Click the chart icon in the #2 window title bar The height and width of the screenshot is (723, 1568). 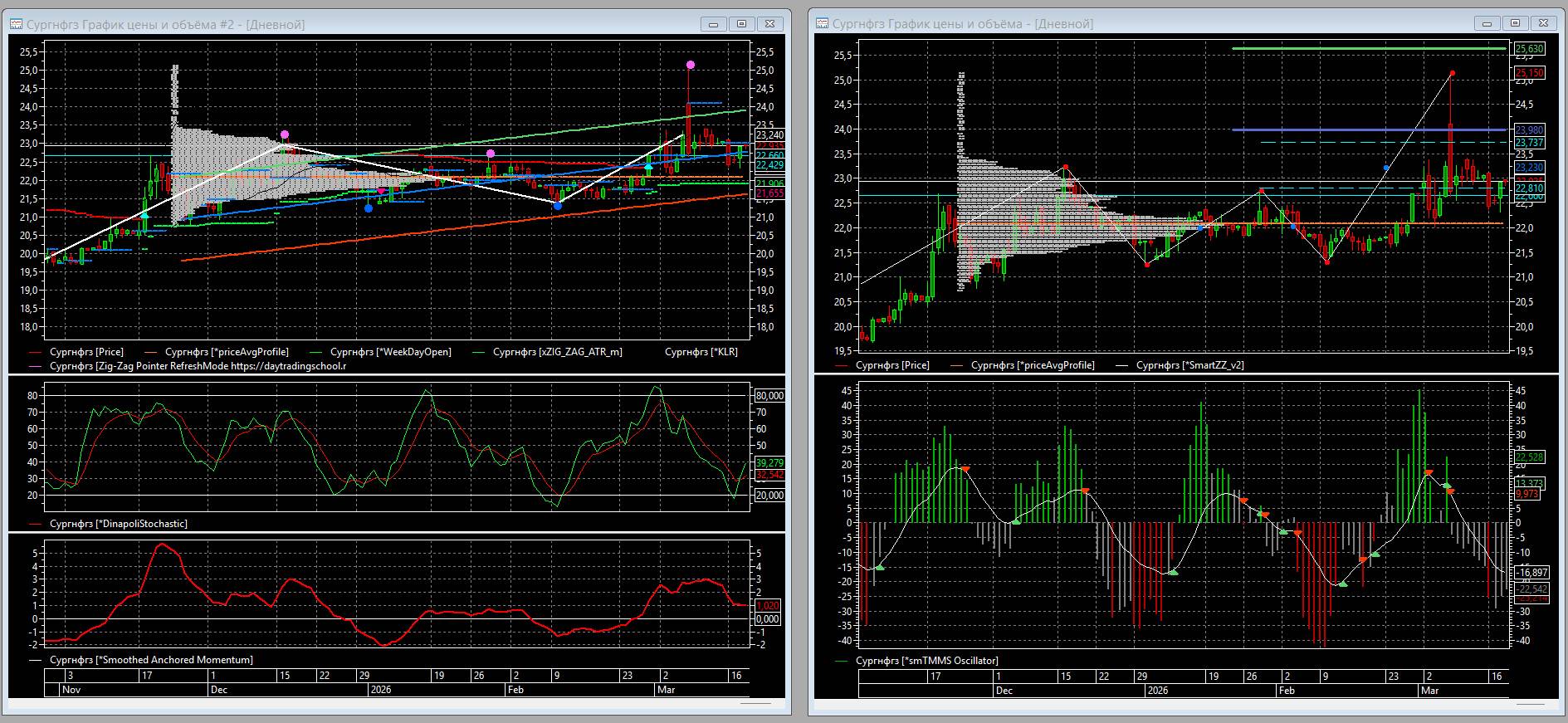(x=16, y=24)
